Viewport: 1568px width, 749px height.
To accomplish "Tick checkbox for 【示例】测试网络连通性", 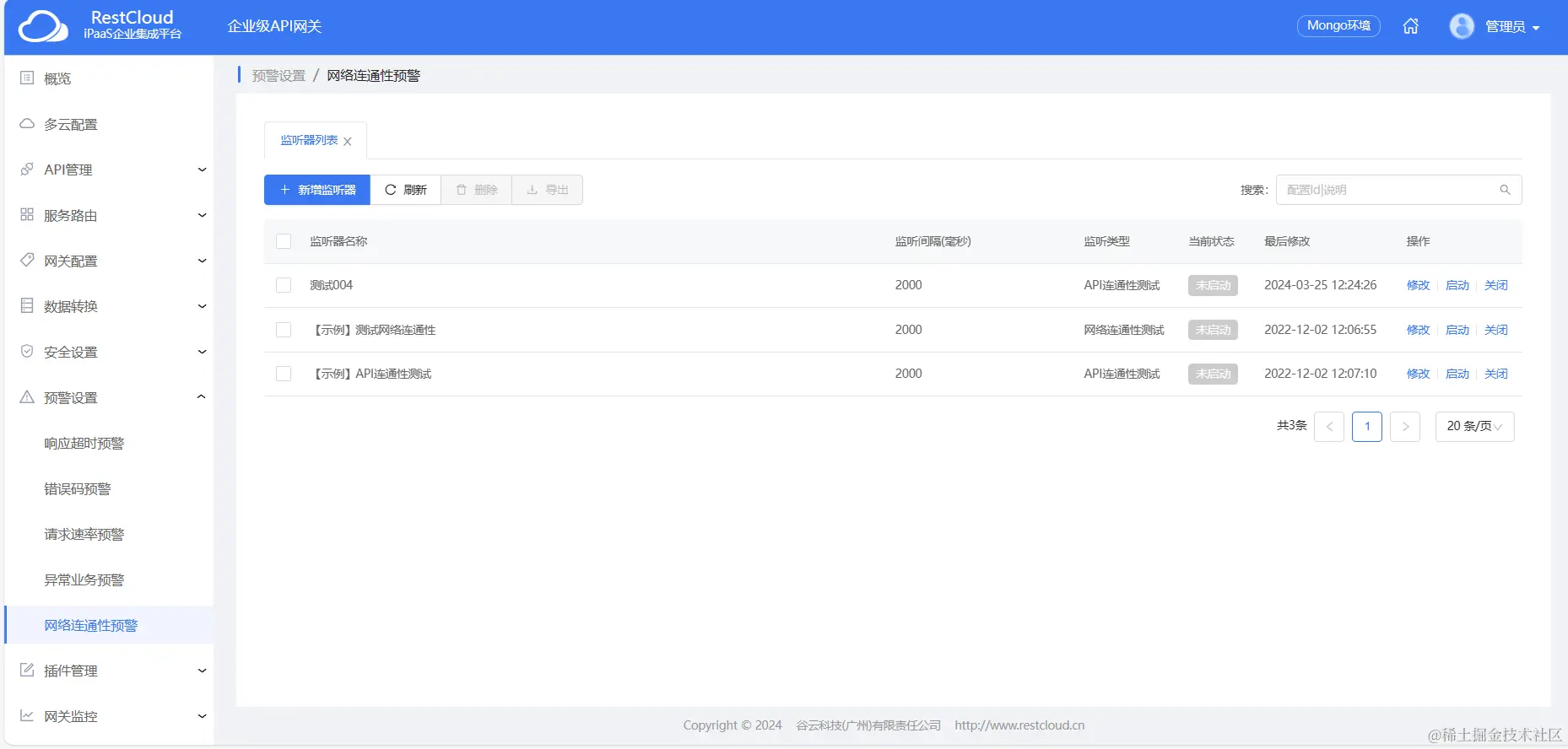I will (284, 330).
